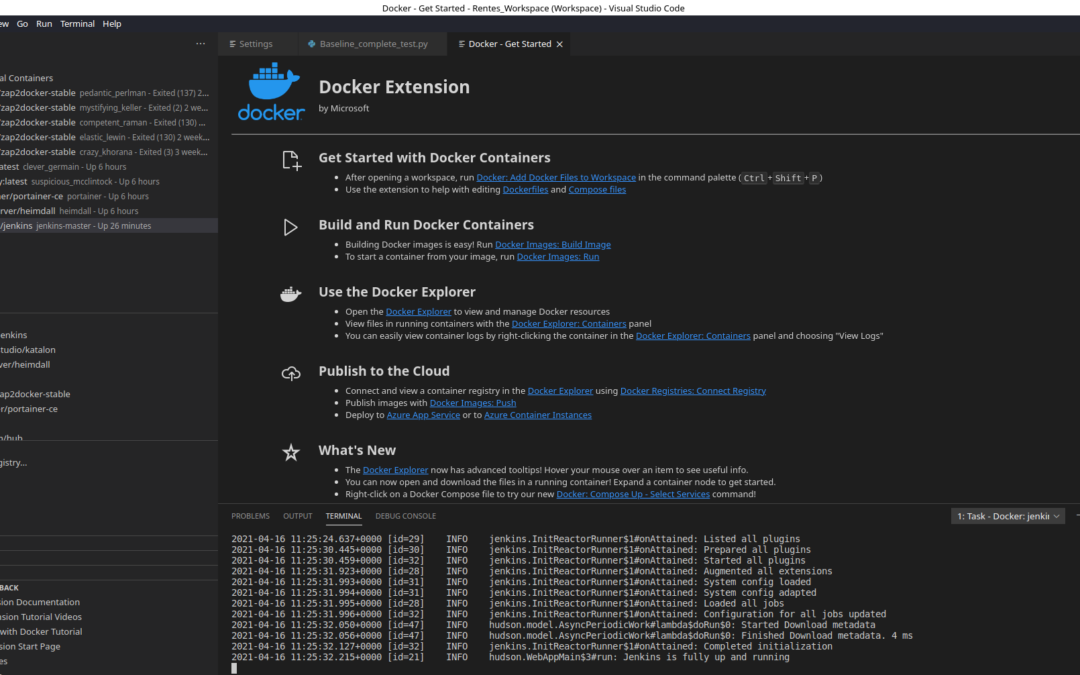Click Docker Explorer: Containers link in View files line

click(569, 324)
